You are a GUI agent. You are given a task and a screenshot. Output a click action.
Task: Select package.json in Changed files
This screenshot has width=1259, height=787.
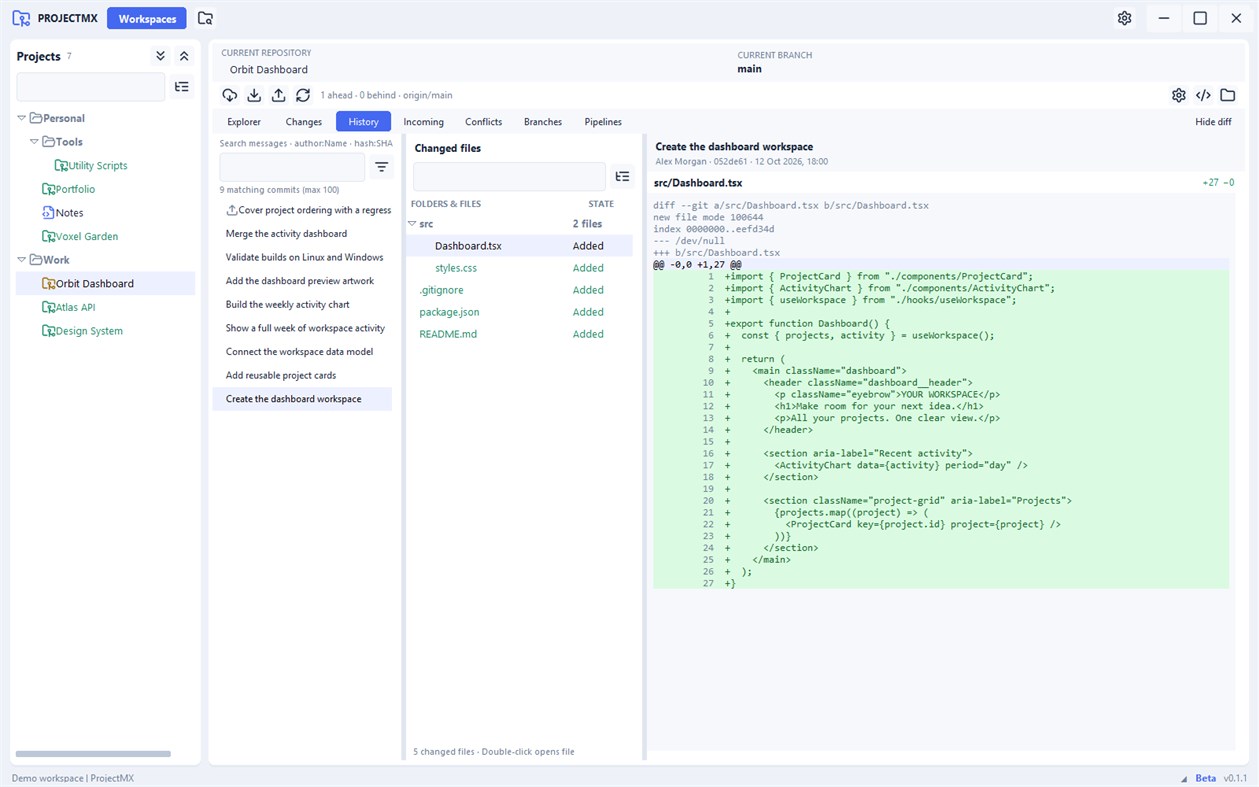click(x=519, y=312)
